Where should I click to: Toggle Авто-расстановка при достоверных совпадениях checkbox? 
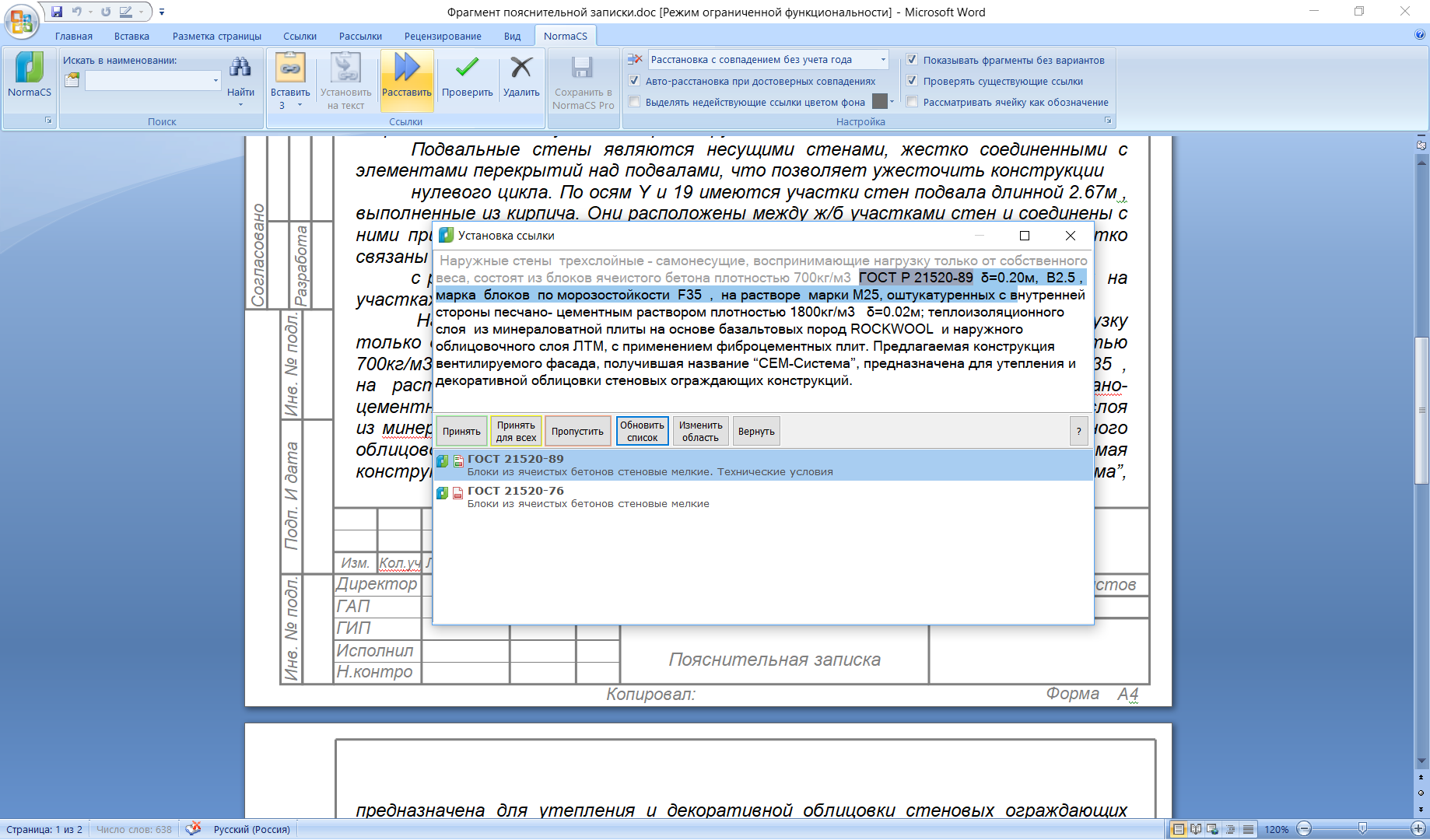coord(634,81)
